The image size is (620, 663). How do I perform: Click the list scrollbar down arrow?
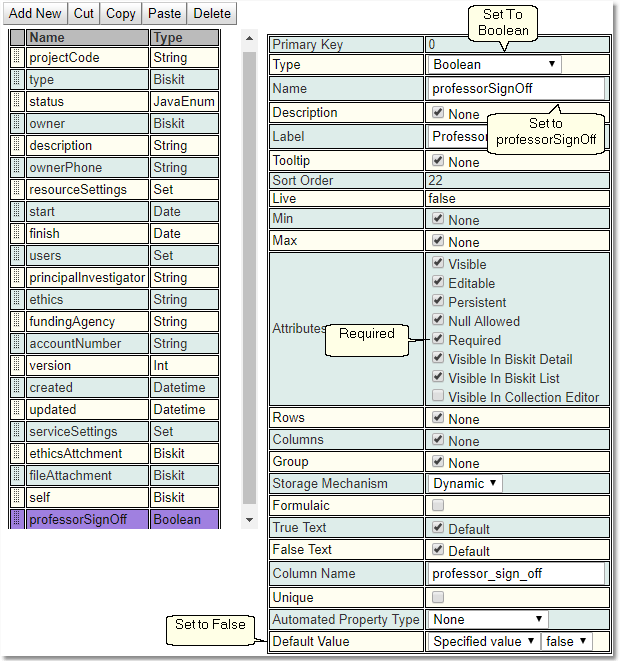tap(249, 520)
